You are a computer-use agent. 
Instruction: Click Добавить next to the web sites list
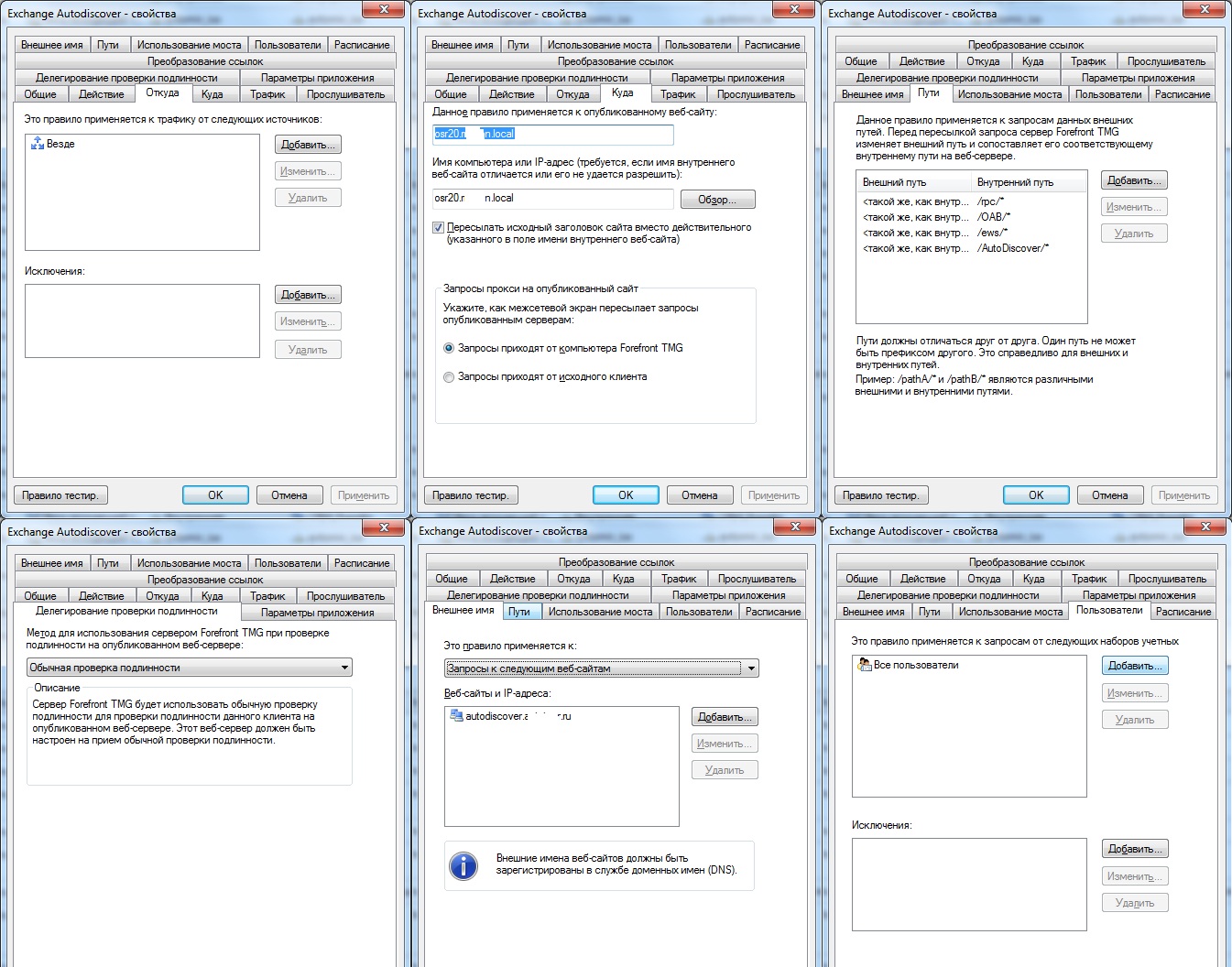[x=725, y=717]
